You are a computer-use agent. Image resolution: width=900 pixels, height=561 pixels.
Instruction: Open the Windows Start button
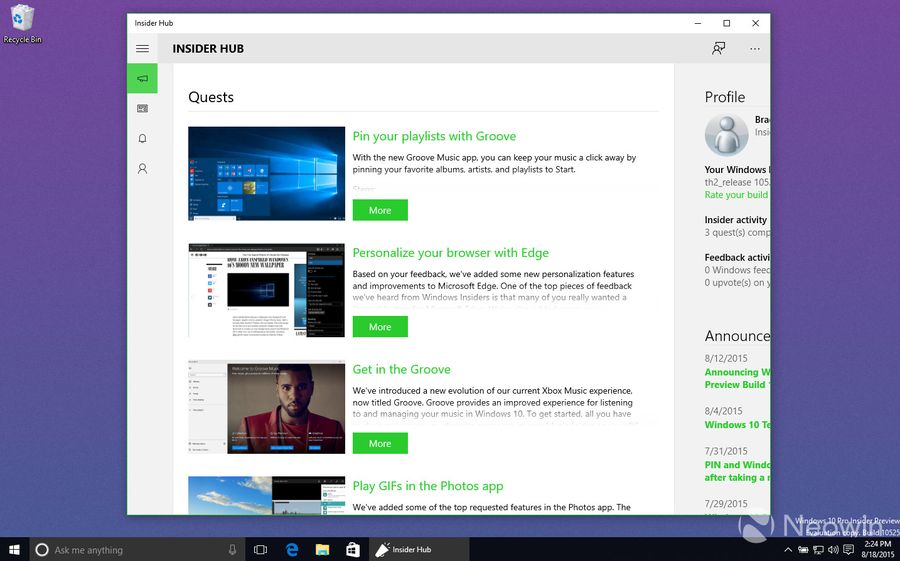(x=14, y=550)
